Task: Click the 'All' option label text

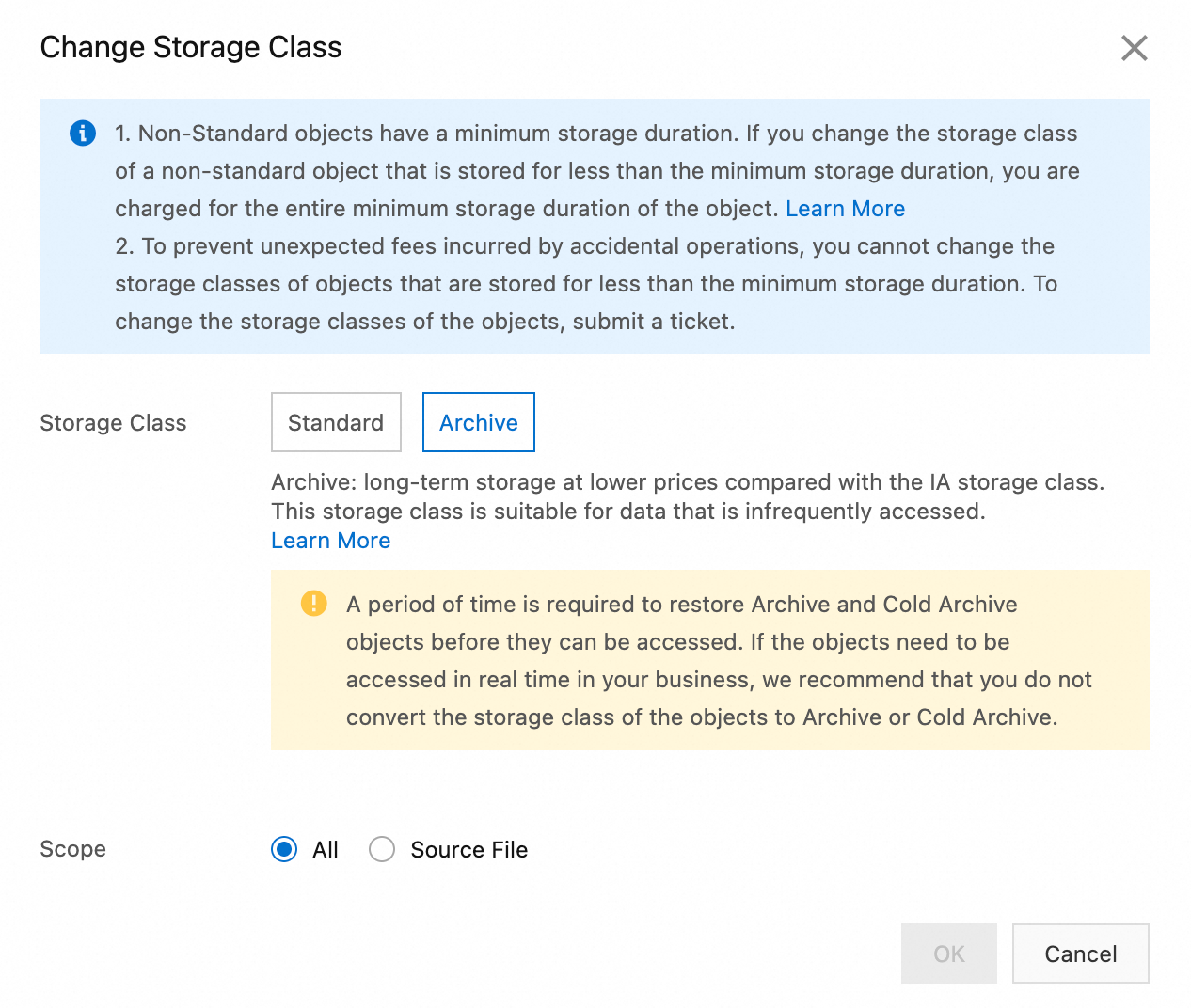Action: click(x=325, y=850)
